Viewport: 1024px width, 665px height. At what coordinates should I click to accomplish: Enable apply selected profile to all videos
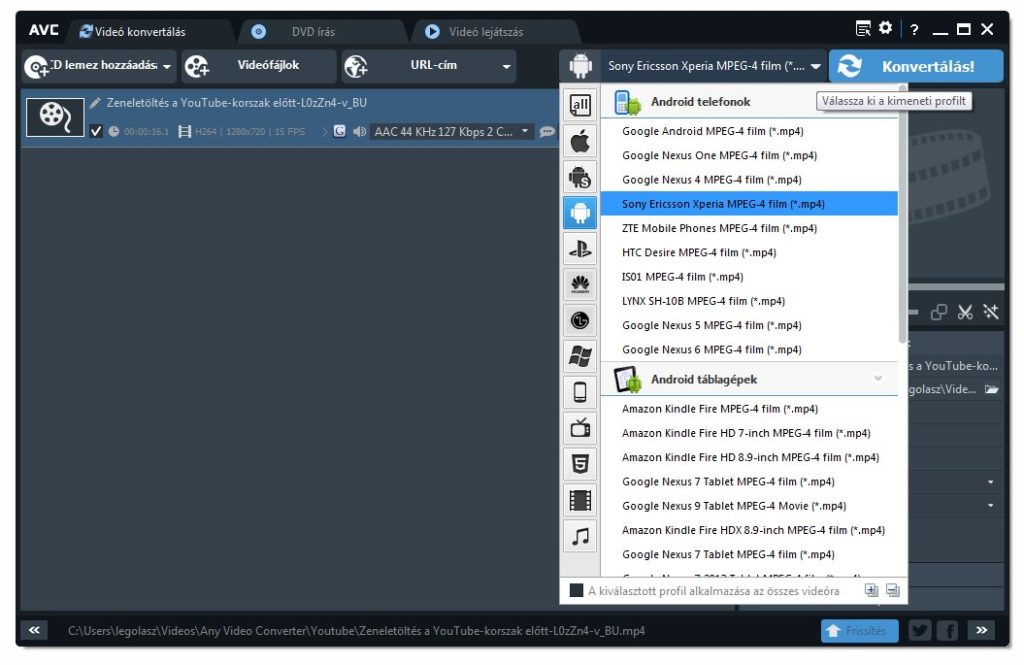click(576, 591)
